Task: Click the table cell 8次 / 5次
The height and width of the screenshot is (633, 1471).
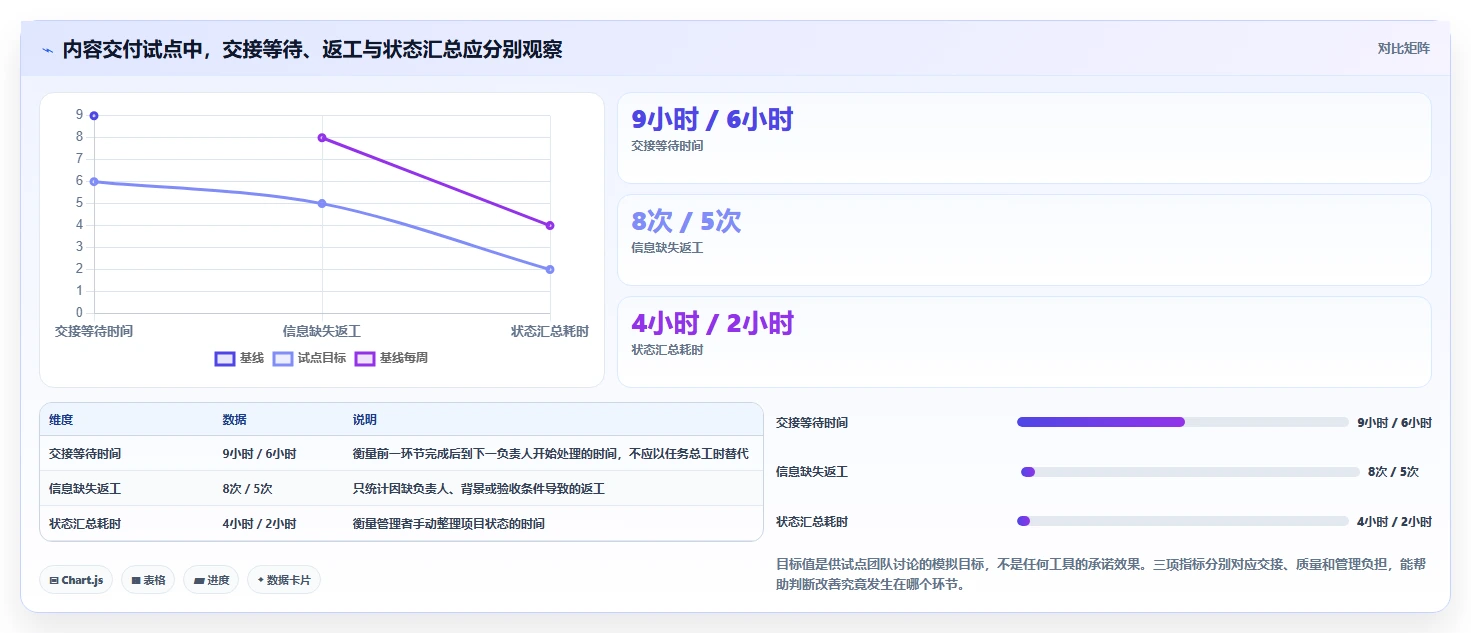Action: (x=247, y=489)
